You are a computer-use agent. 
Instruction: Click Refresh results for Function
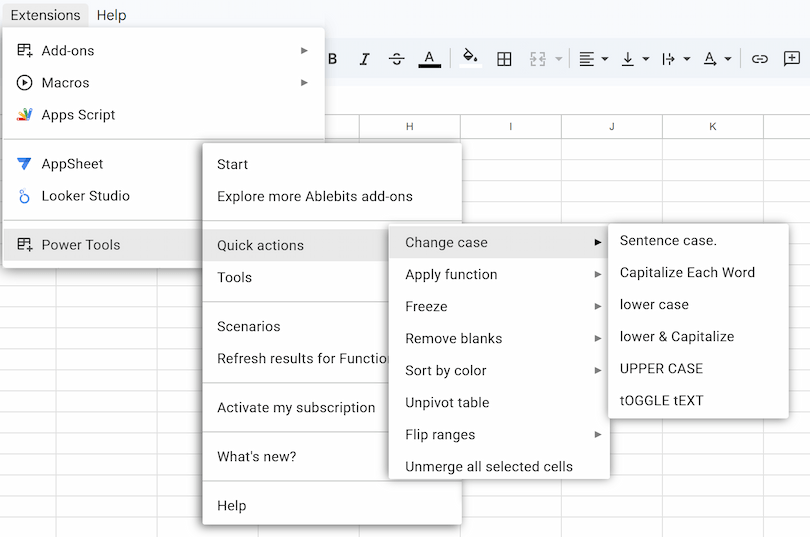tap(296, 358)
